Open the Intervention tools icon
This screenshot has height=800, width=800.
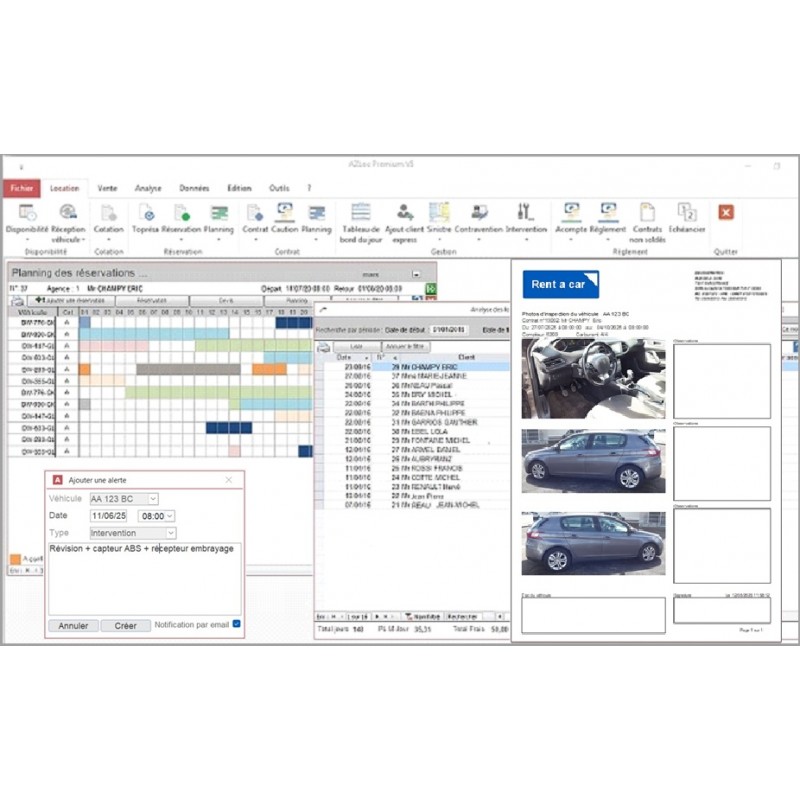click(526, 212)
